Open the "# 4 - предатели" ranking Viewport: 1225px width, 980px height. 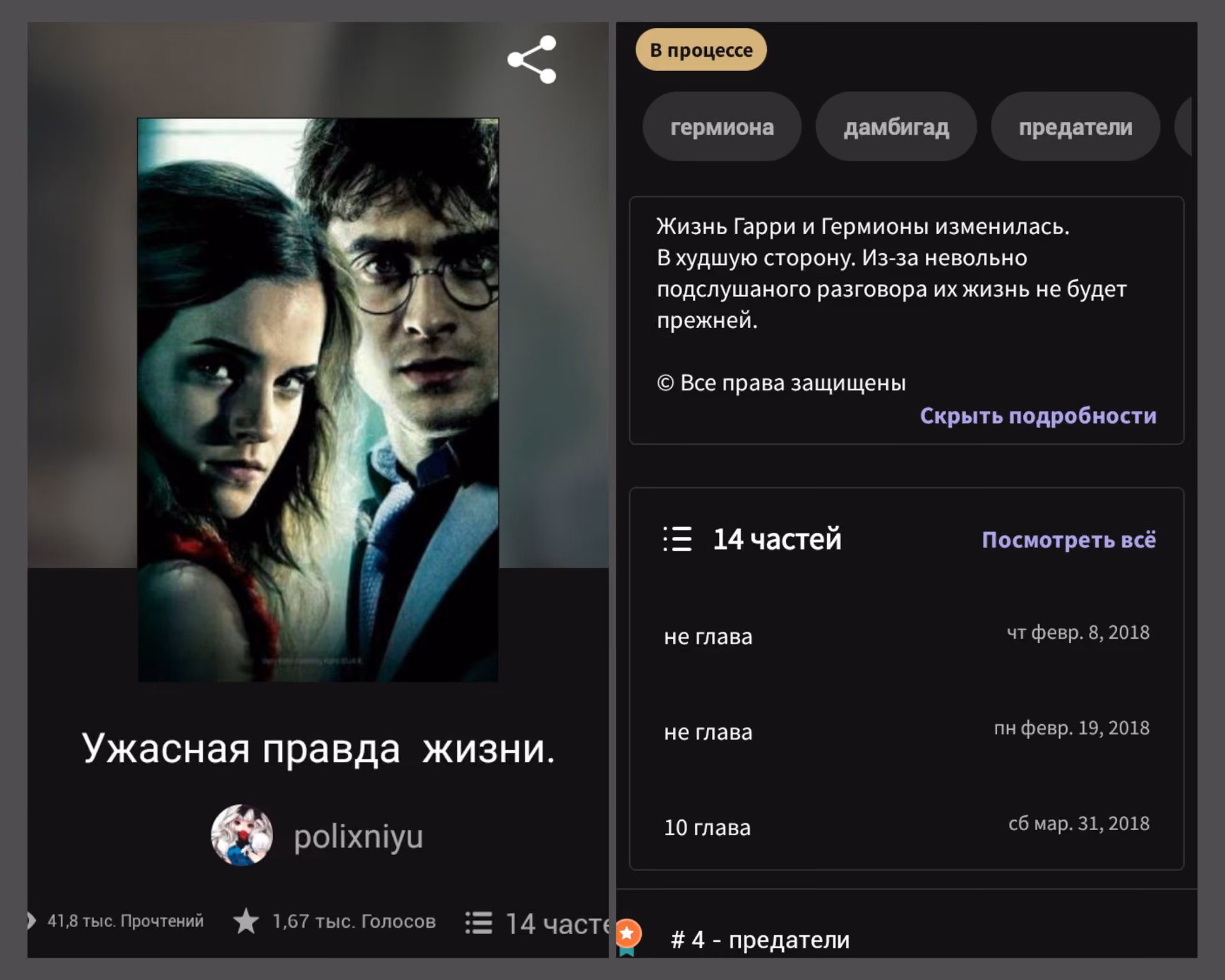coord(760,940)
